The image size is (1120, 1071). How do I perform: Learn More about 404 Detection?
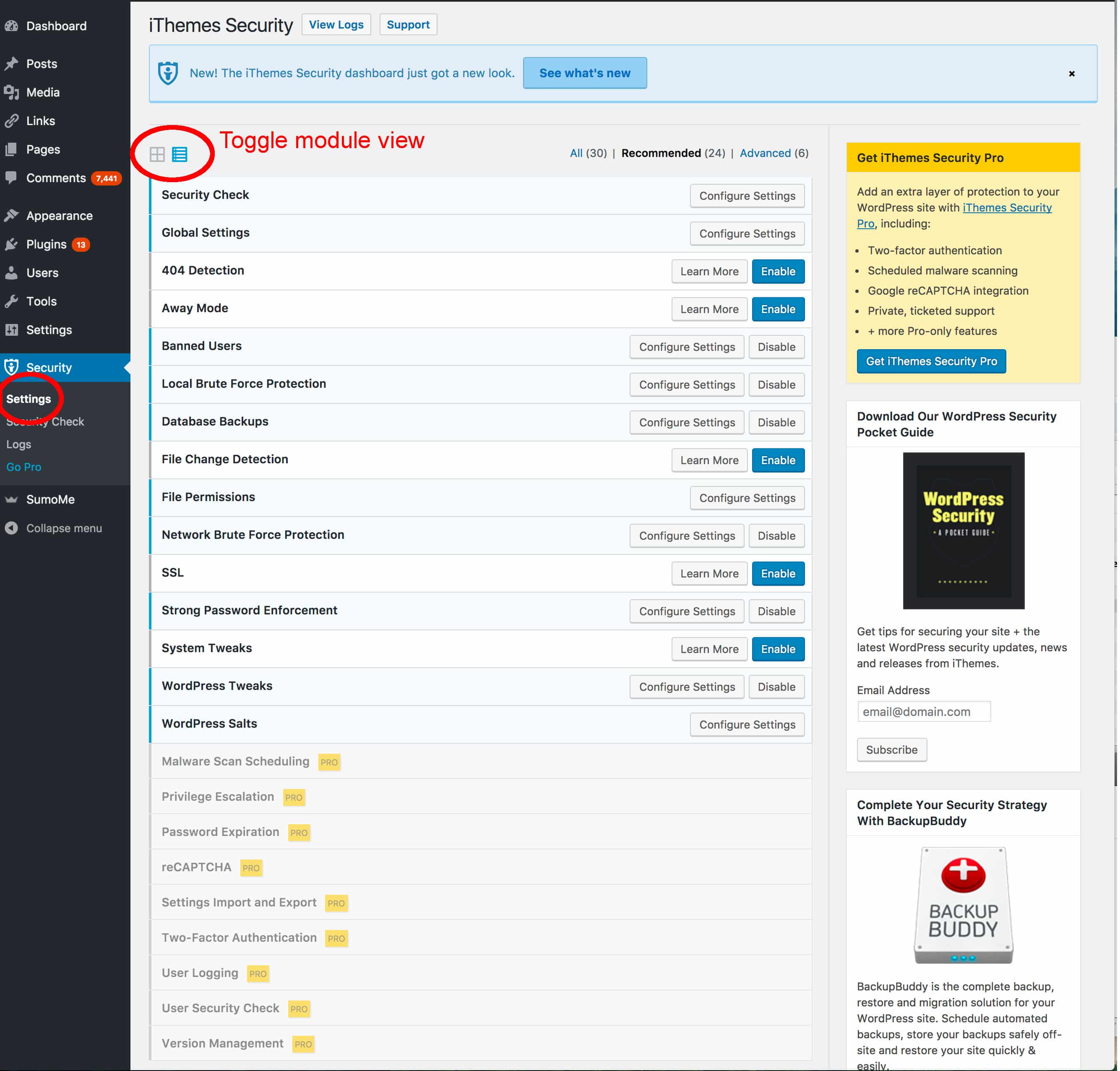pyautogui.click(x=709, y=271)
